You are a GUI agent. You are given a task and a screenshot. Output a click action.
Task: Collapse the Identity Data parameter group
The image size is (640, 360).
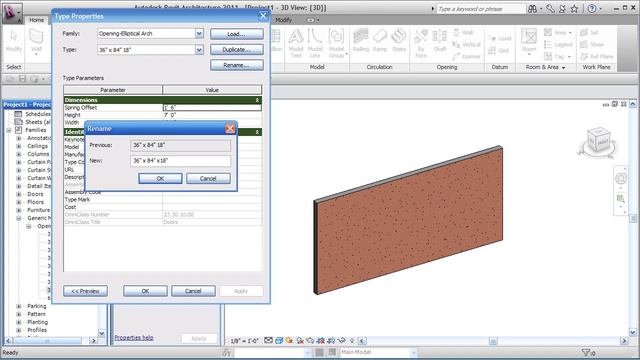point(257,132)
